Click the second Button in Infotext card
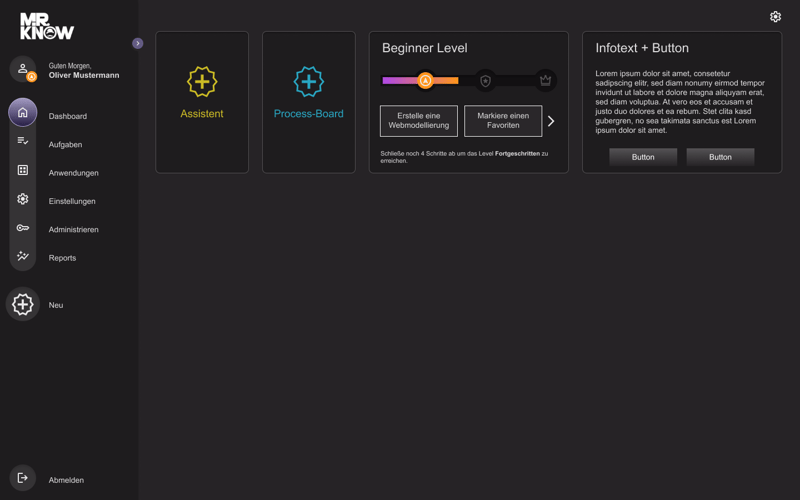Viewport: 800px width, 500px height. [720, 157]
